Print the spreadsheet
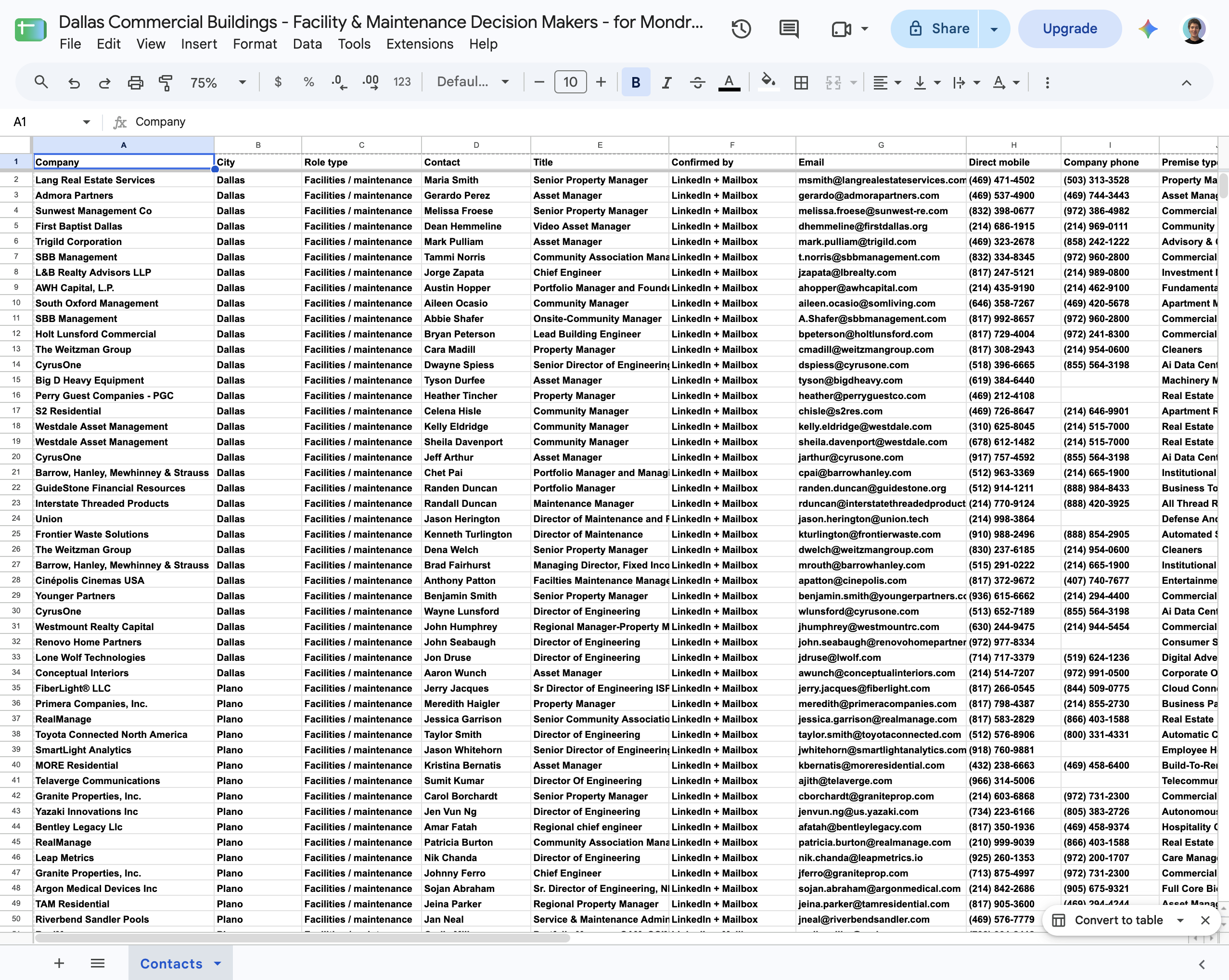 coord(135,83)
